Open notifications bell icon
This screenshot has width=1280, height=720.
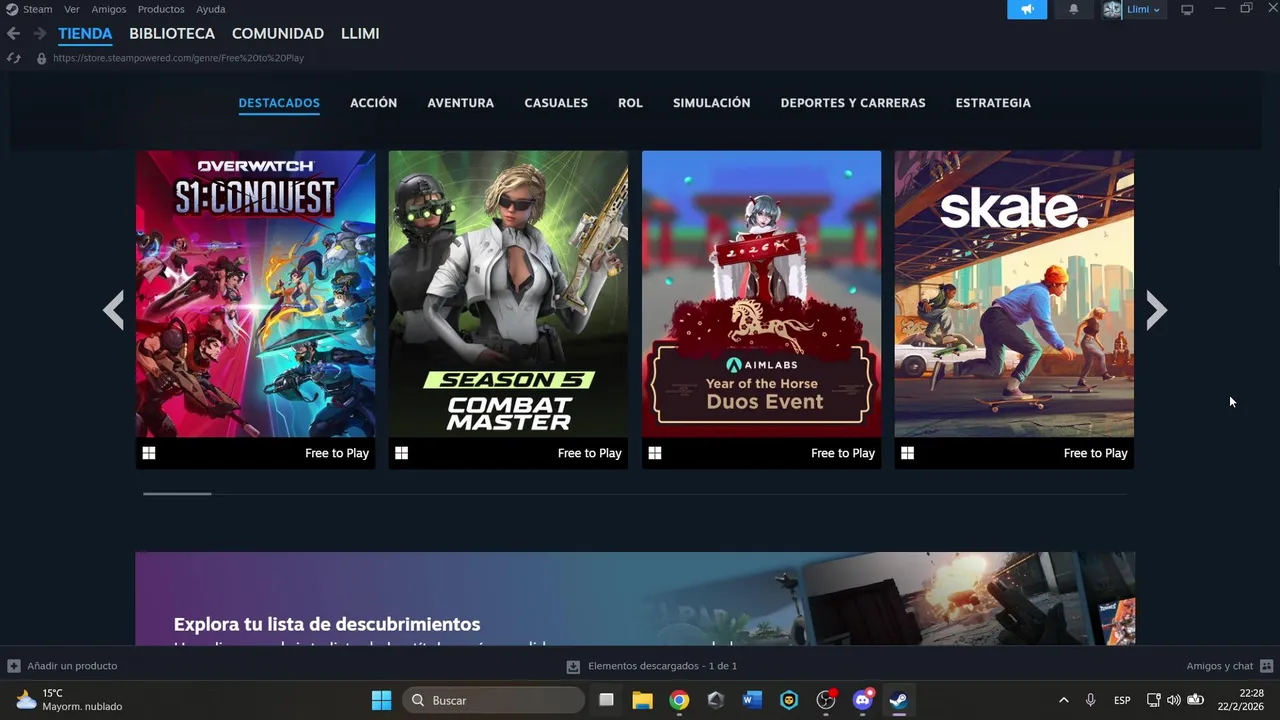1074,9
